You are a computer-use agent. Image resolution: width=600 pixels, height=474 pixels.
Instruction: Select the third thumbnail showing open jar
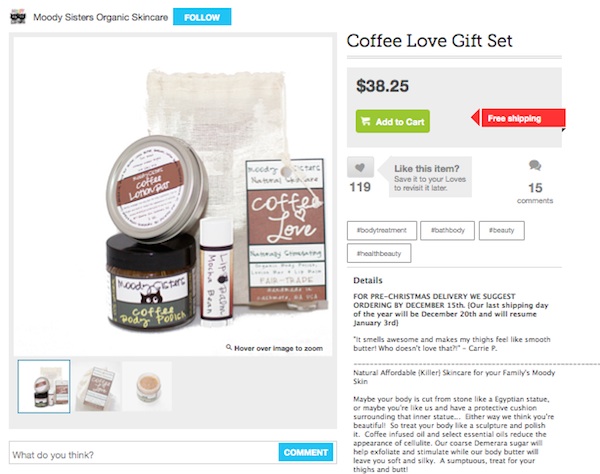(x=147, y=386)
